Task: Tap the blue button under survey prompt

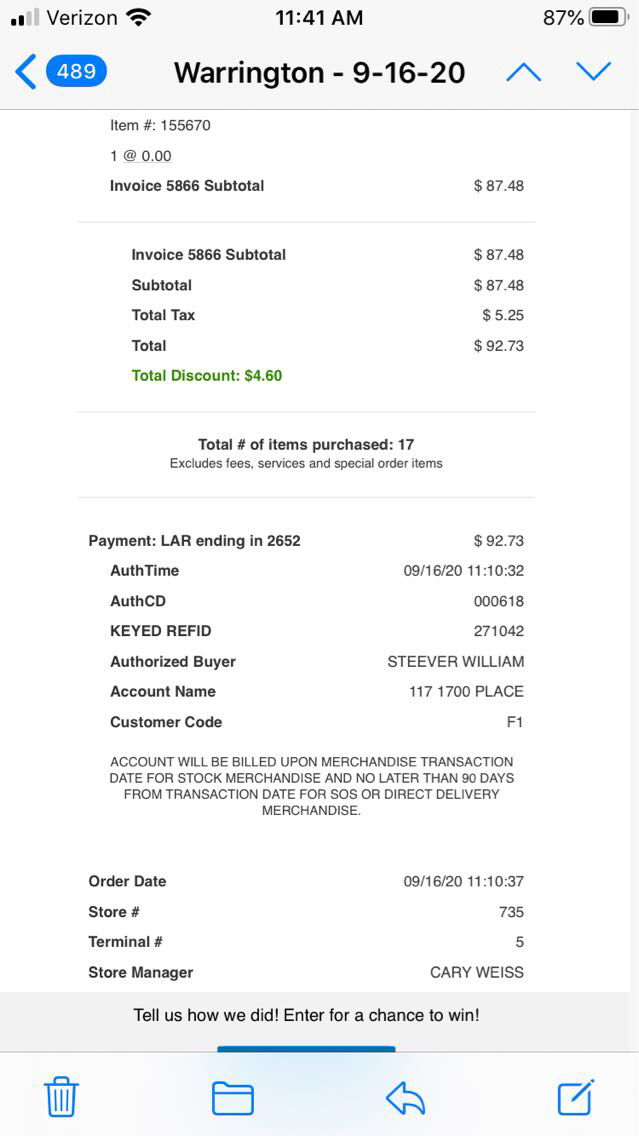Action: pyautogui.click(x=306, y=1048)
